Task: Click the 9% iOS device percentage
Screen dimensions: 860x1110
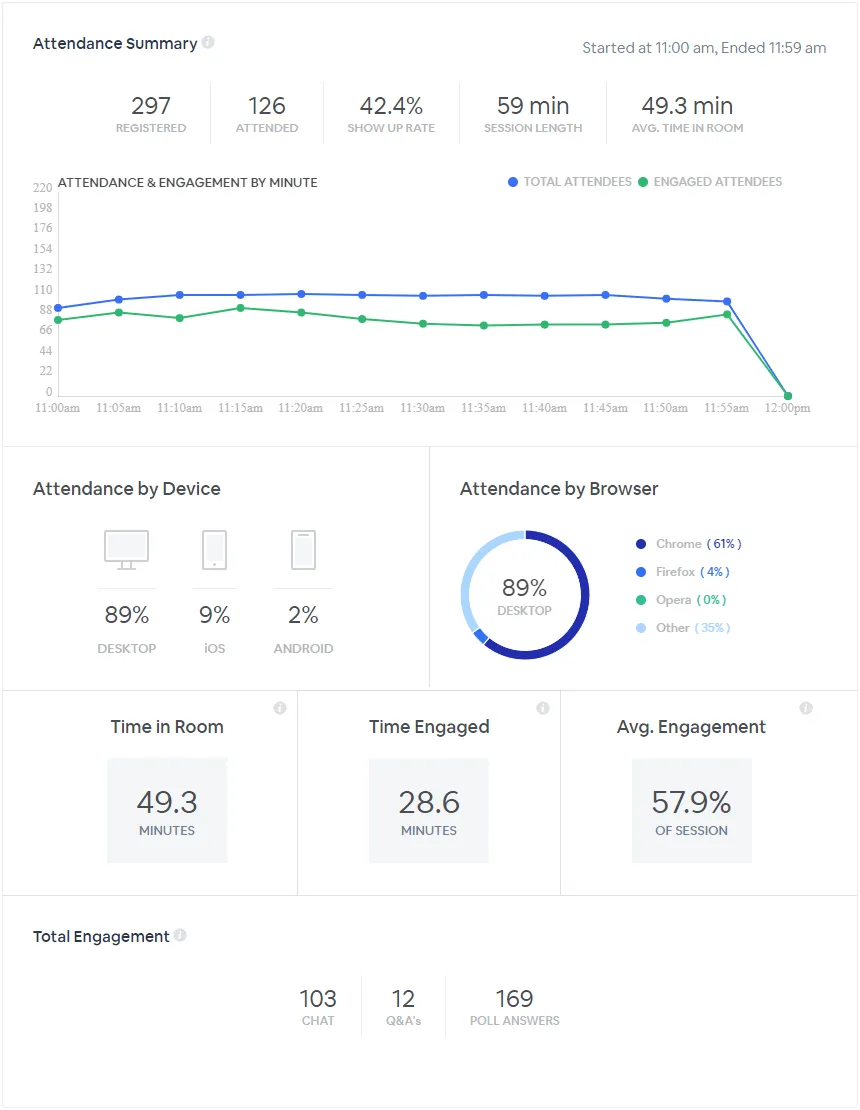Action: point(214,614)
